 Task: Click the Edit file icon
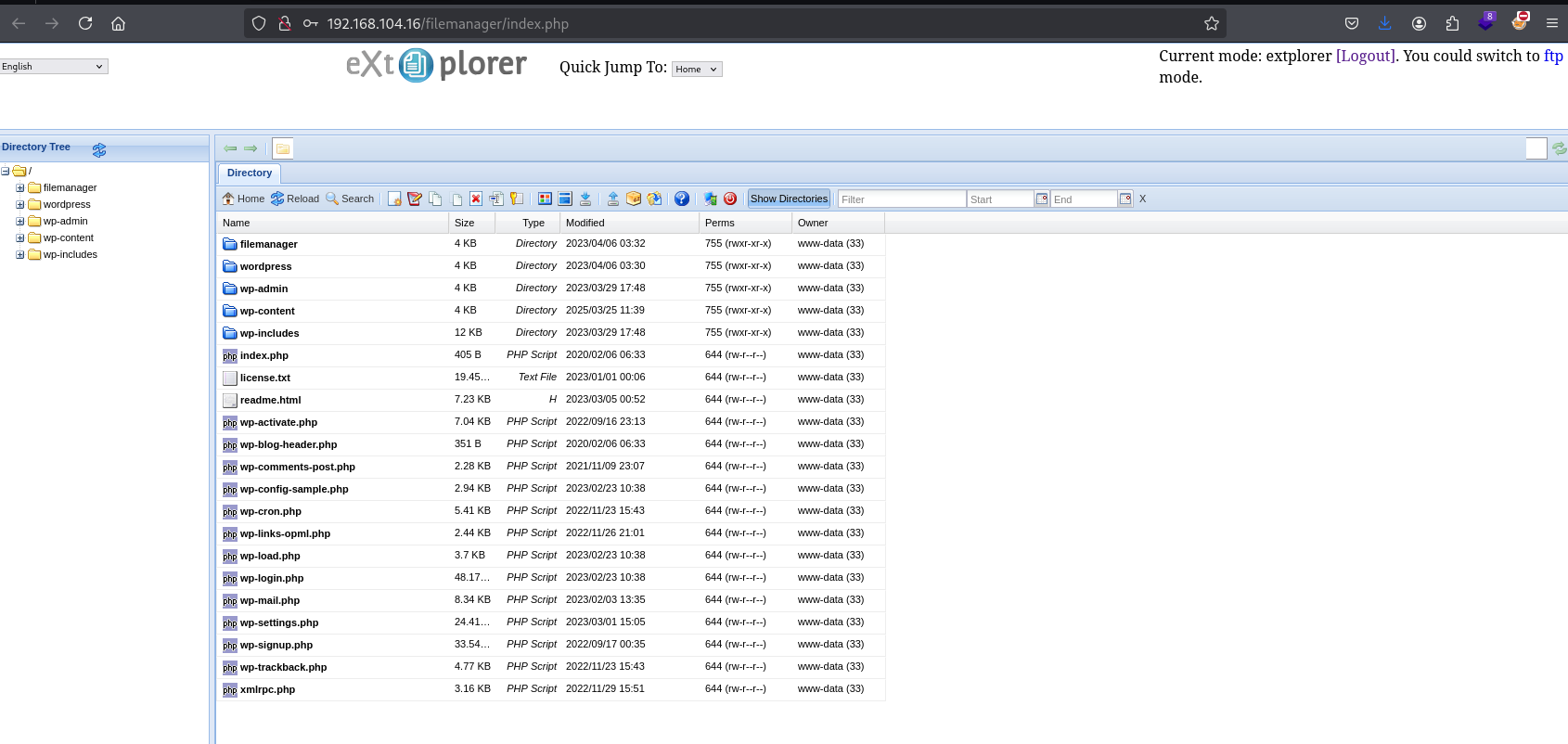pyautogui.click(x=415, y=199)
